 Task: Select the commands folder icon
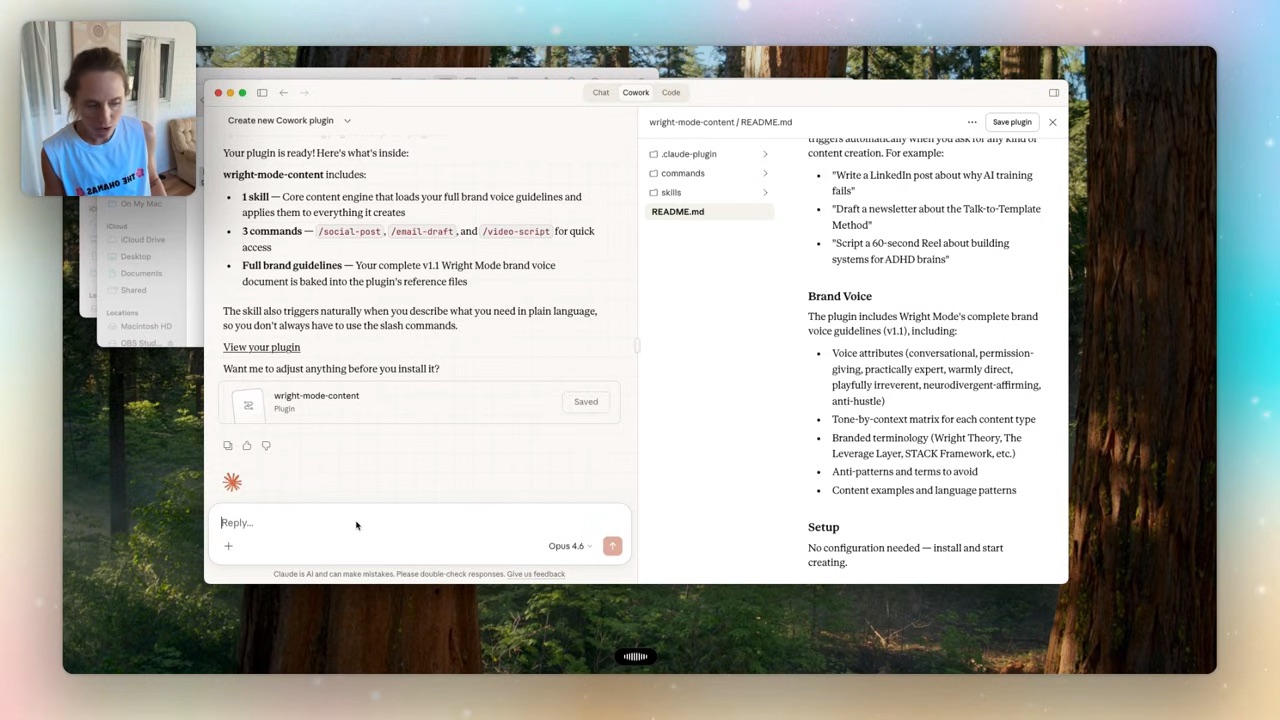(x=654, y=173)
